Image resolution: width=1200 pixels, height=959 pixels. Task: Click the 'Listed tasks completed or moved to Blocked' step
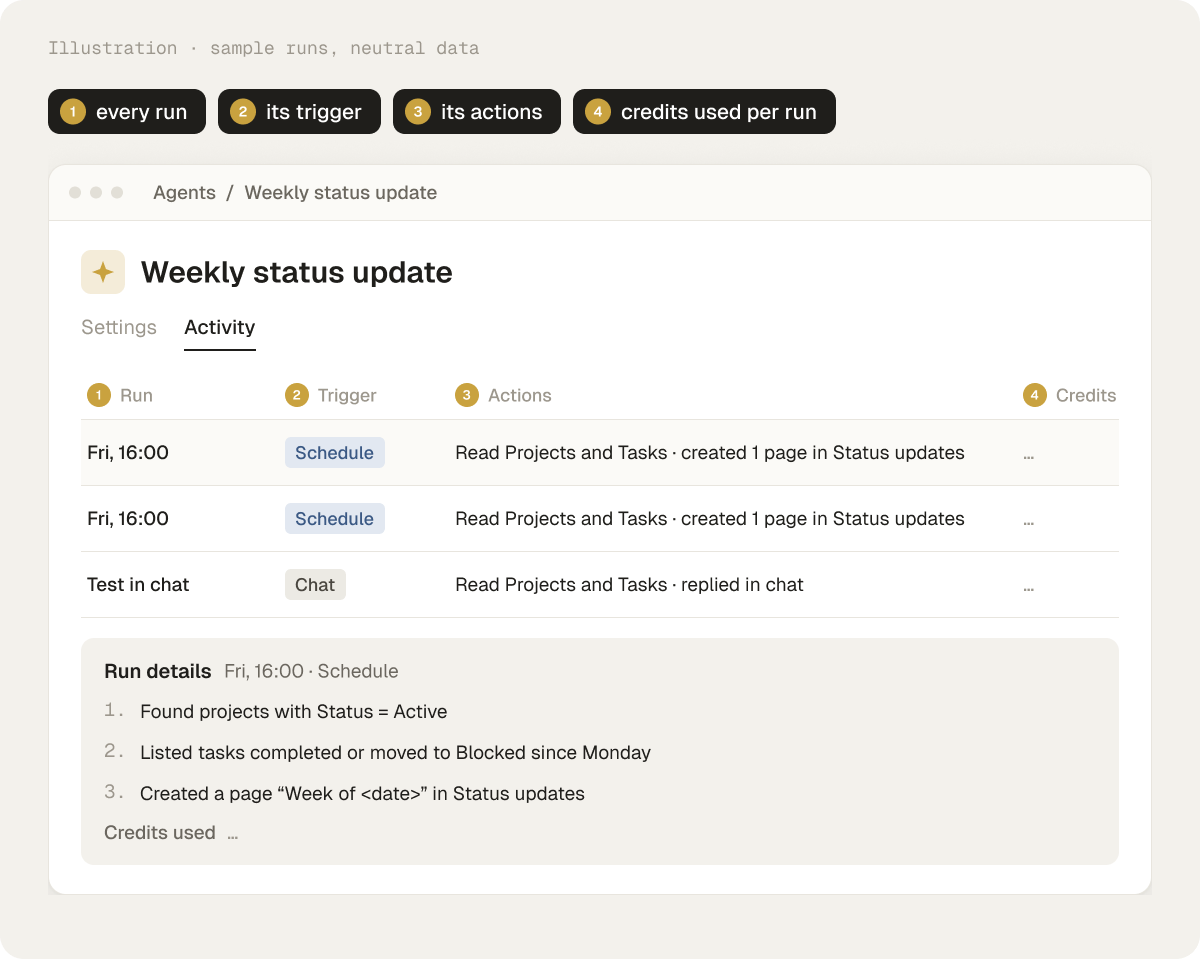(x=395, y=753)
